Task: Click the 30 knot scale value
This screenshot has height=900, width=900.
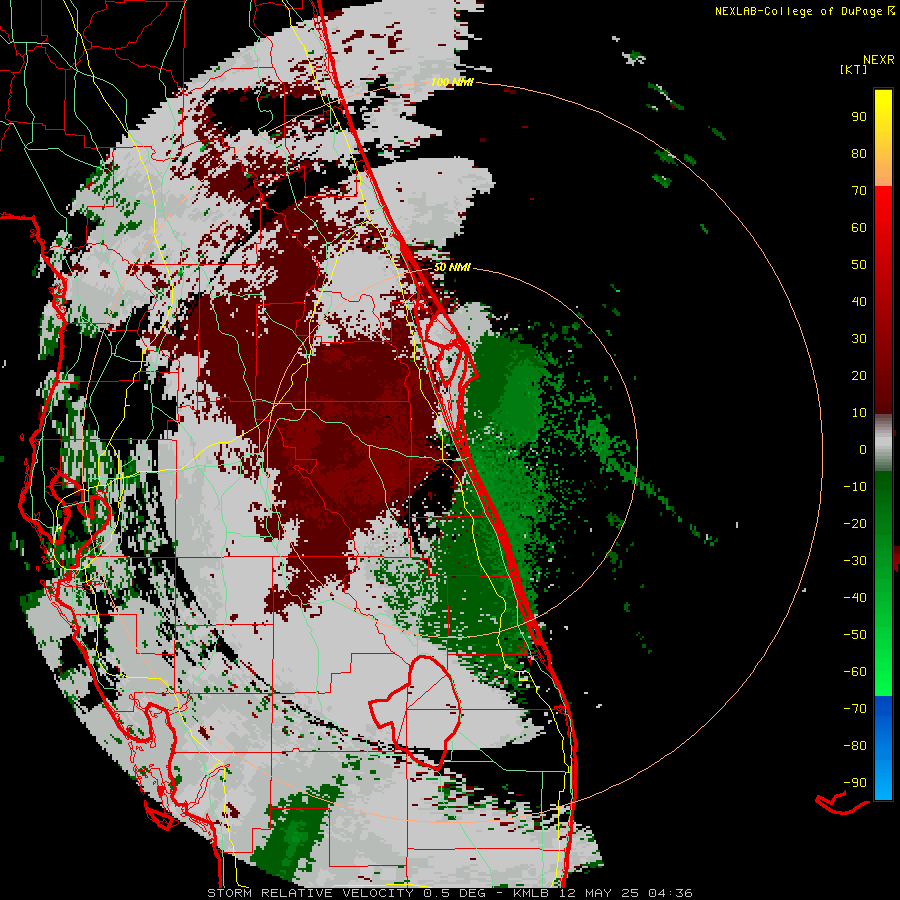Action: [859, 339]
